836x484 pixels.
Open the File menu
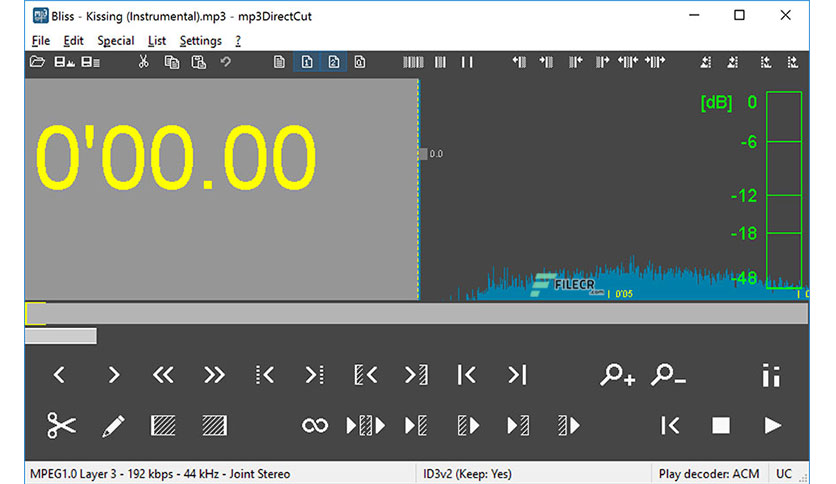(41, 41)
